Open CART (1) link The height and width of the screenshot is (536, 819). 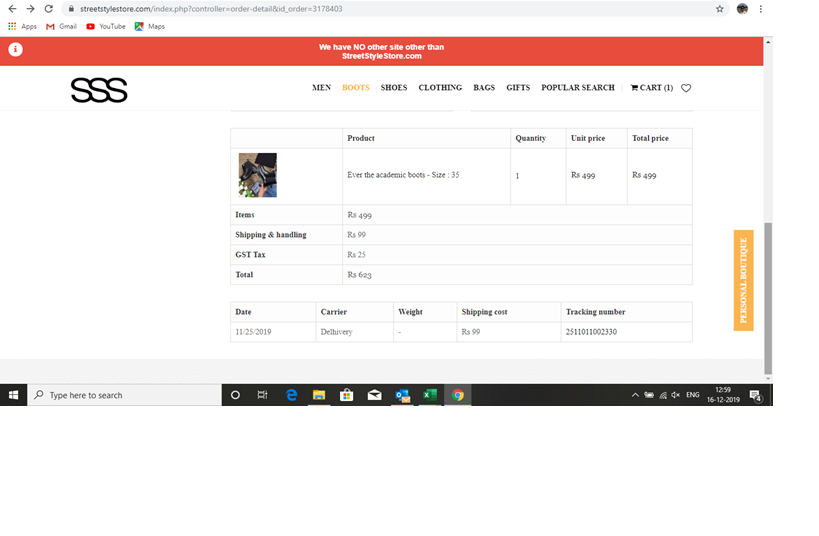click(651, 88)
